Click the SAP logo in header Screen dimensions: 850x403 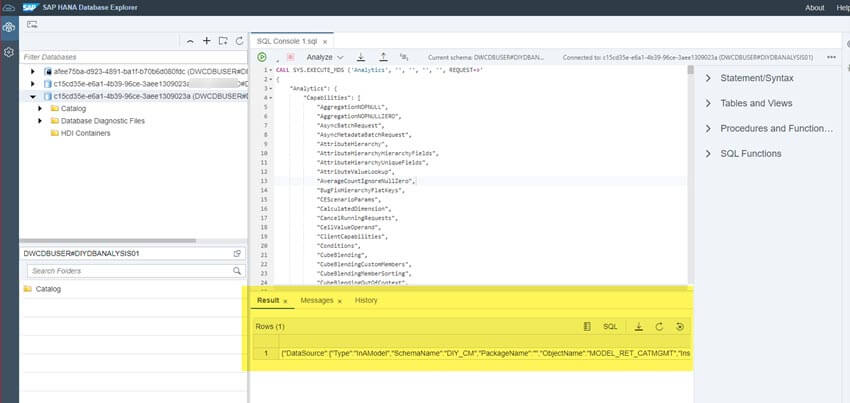(x=29, y=8)
